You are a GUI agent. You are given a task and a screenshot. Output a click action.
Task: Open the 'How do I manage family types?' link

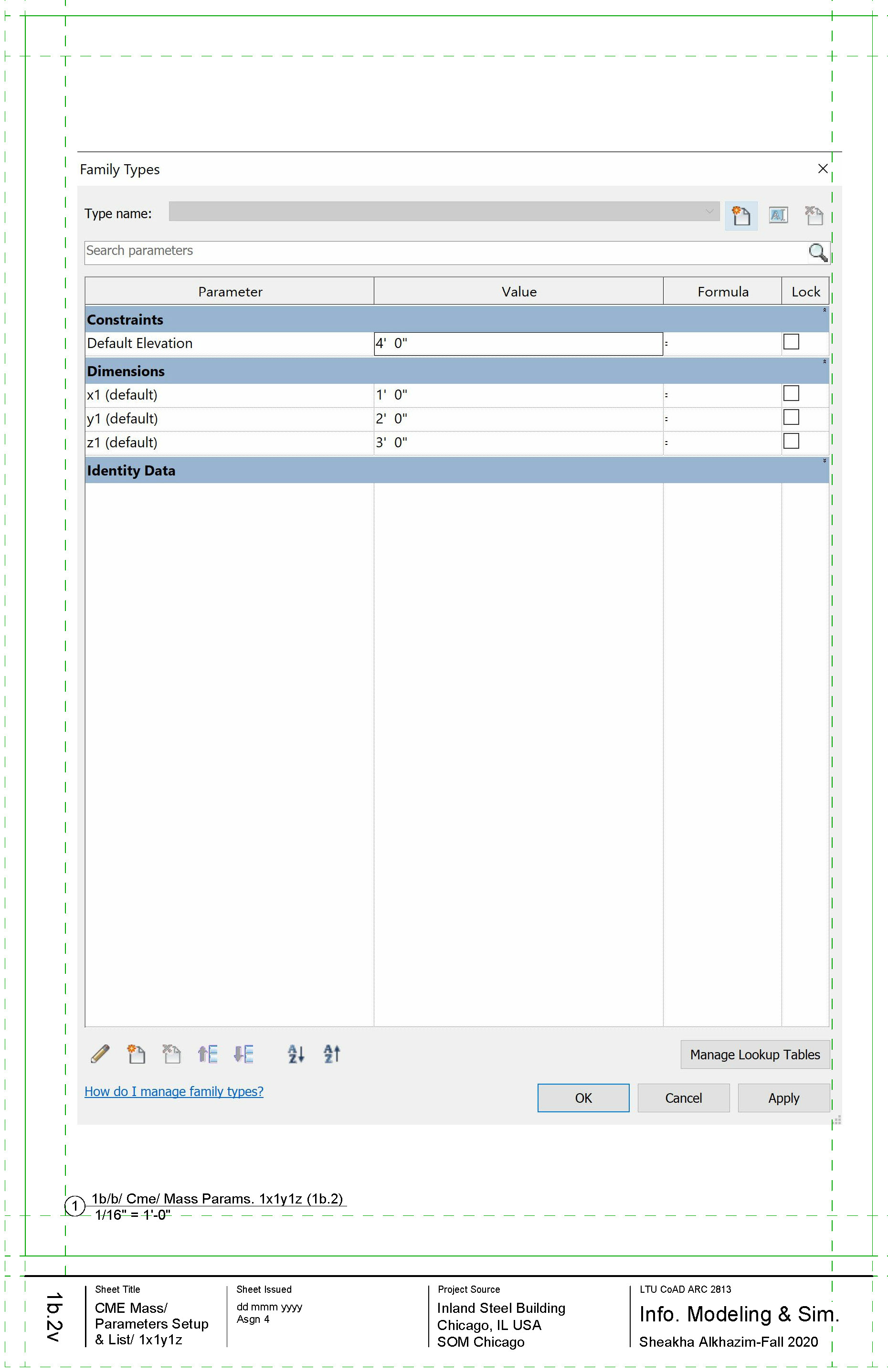[174, 1091]
